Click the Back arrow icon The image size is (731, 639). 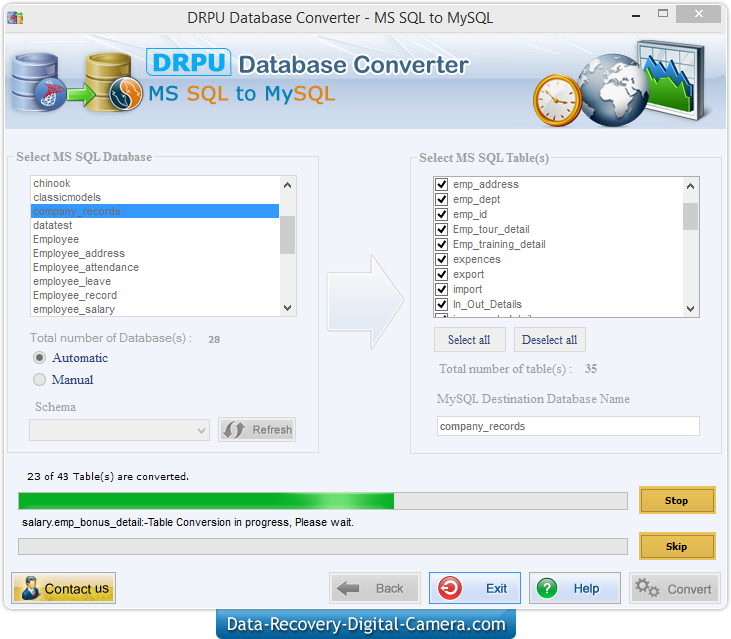348,589
